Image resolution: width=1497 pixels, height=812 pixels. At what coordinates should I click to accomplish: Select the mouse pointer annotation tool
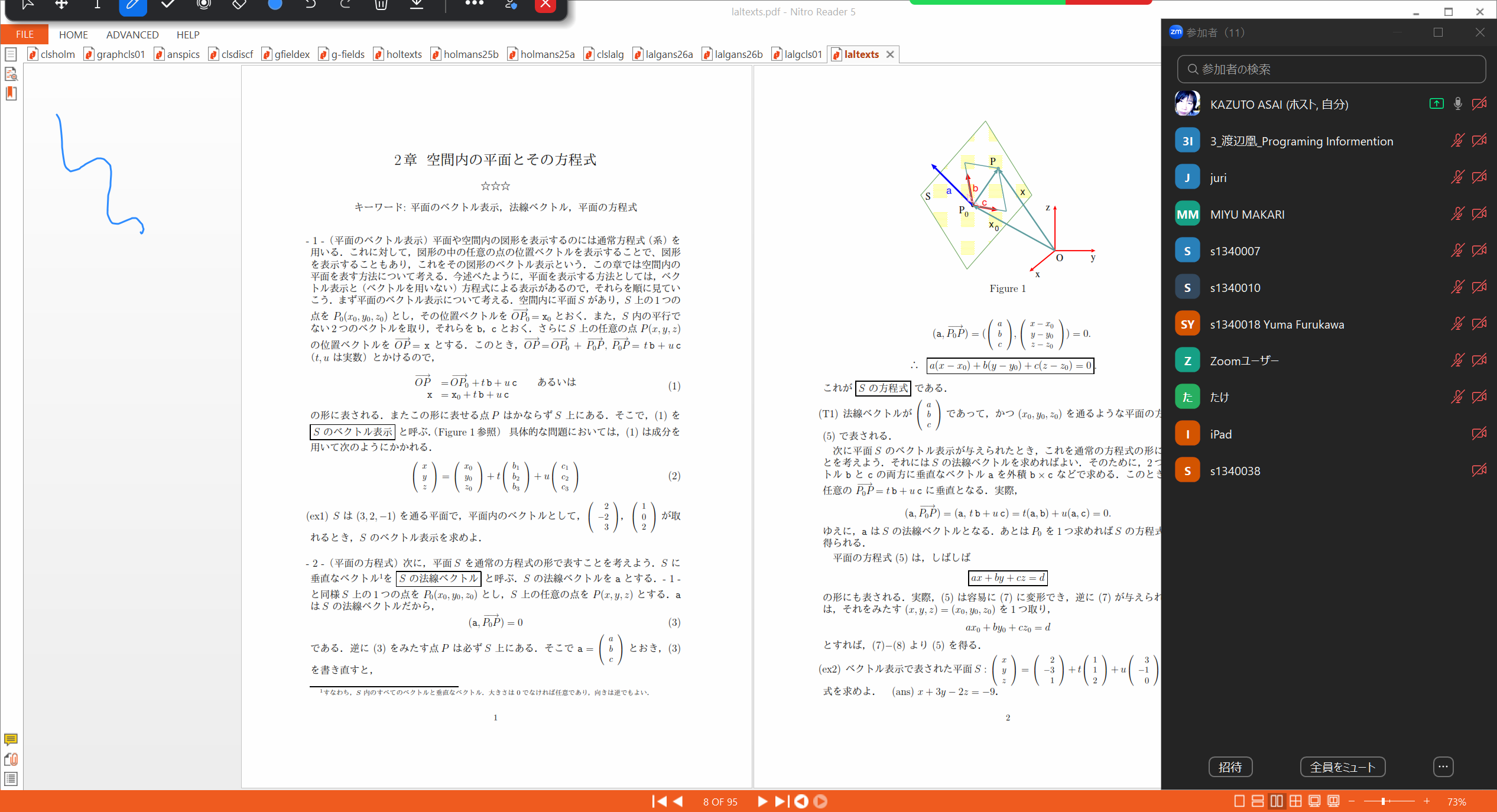(27, 5)
